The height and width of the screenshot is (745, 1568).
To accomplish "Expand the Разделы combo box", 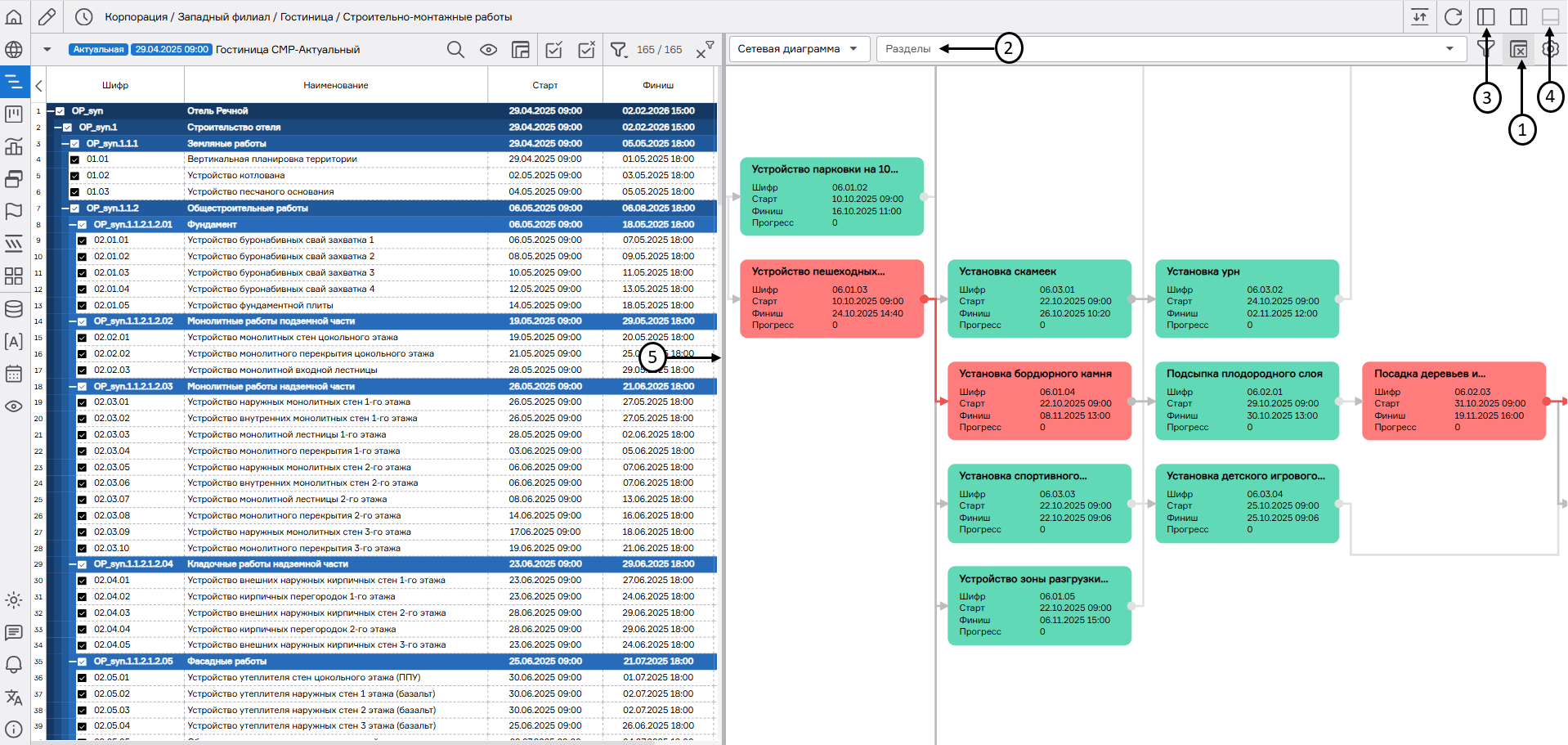I will (x=1449, y=49).
